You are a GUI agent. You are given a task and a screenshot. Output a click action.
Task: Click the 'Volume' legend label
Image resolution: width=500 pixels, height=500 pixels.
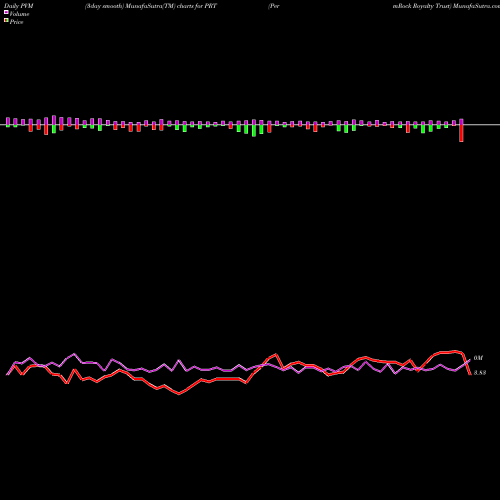(19, 14)
